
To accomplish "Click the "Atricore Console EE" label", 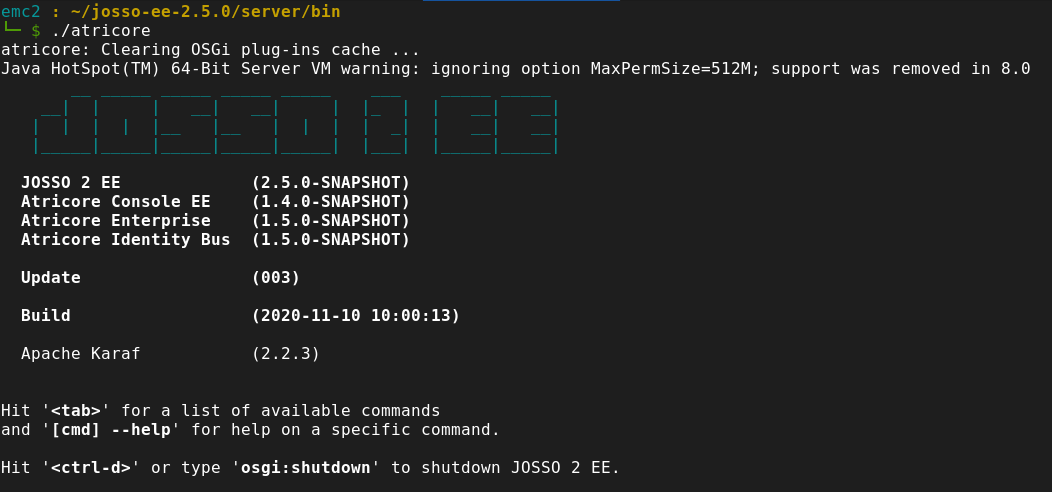I will (115, 202).
